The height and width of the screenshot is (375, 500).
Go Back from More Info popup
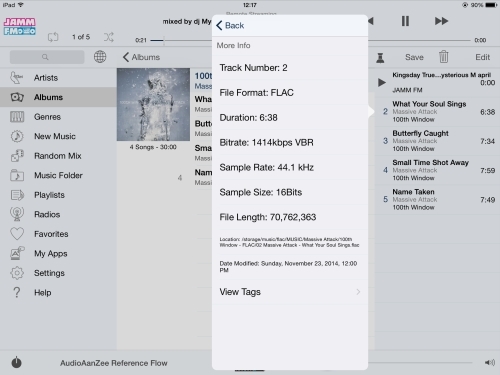click(230, 26)
